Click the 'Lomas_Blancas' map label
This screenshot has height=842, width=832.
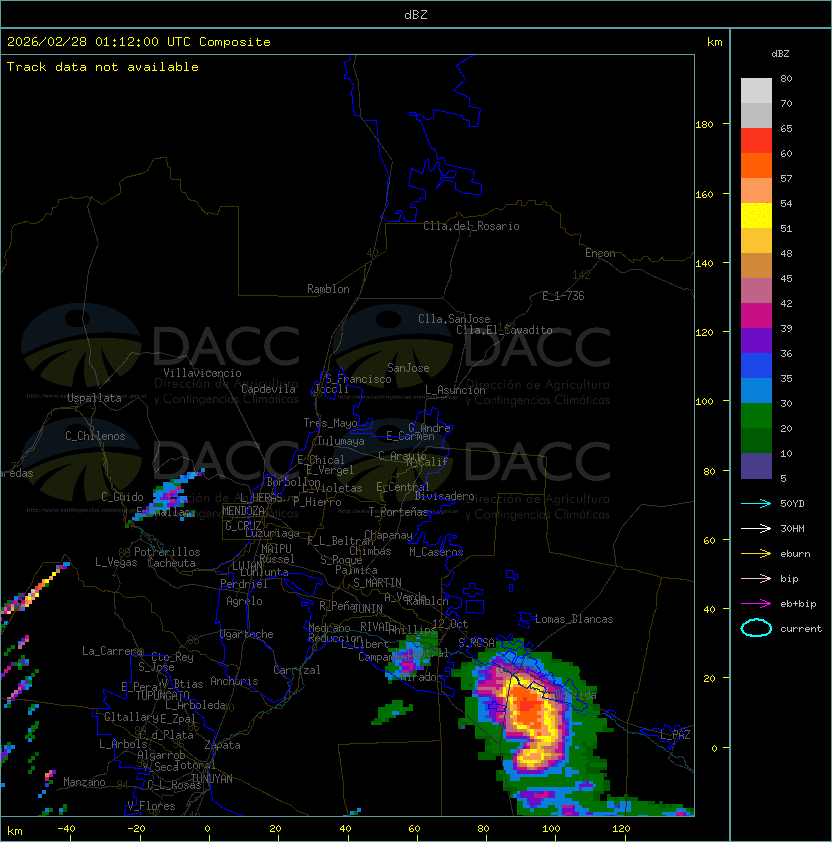click(x=574, y=619)
